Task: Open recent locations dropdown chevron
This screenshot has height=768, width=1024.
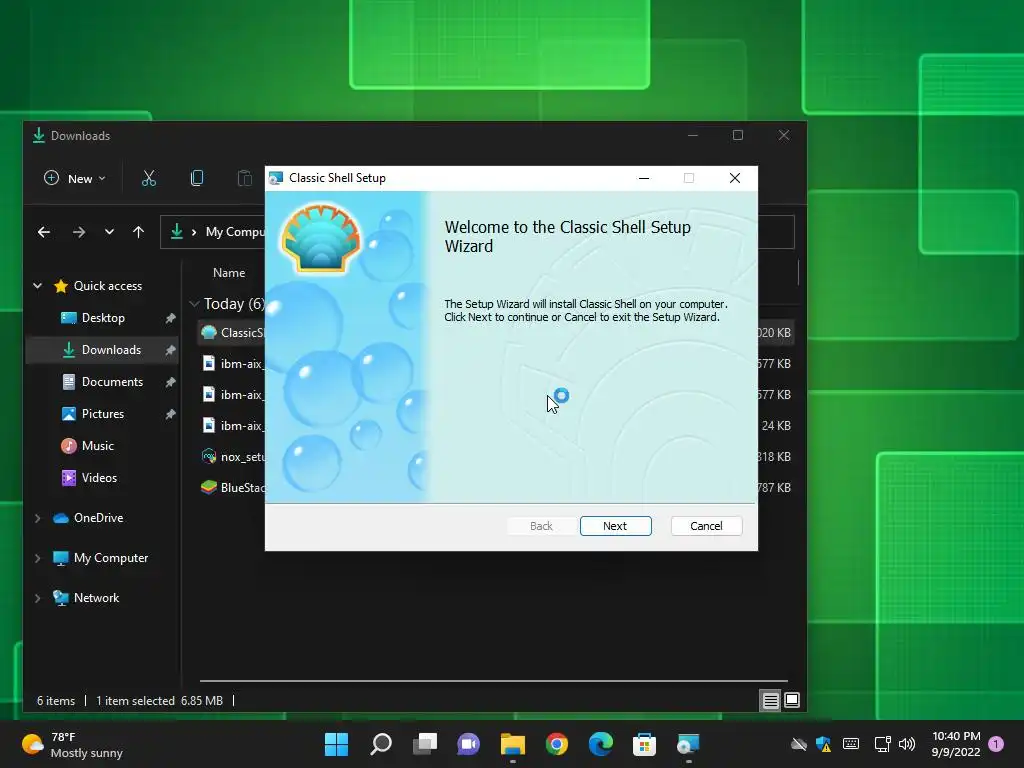Action: (109, 232)
